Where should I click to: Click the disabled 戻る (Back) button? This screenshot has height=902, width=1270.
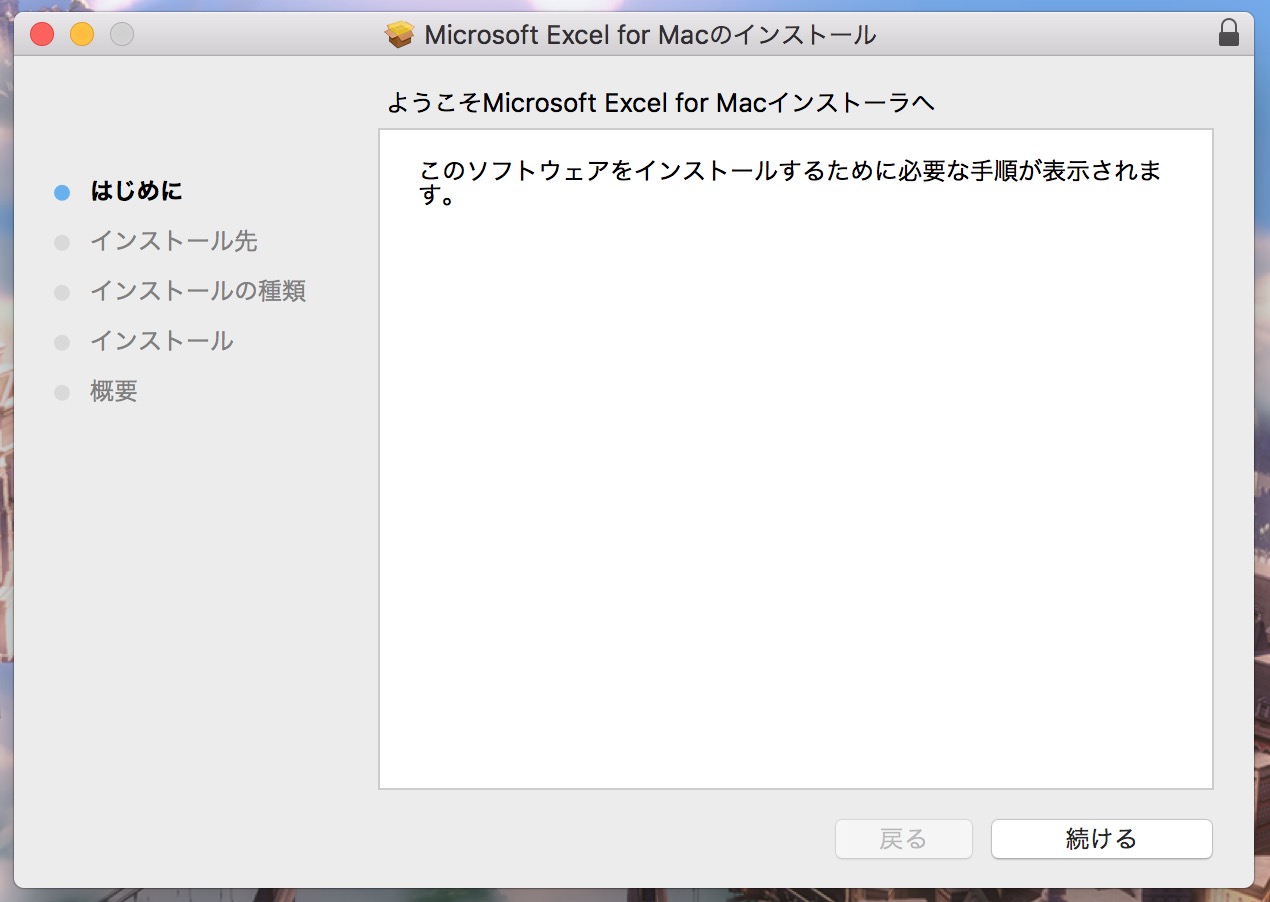pyautogui.click(x=903, y=839)
